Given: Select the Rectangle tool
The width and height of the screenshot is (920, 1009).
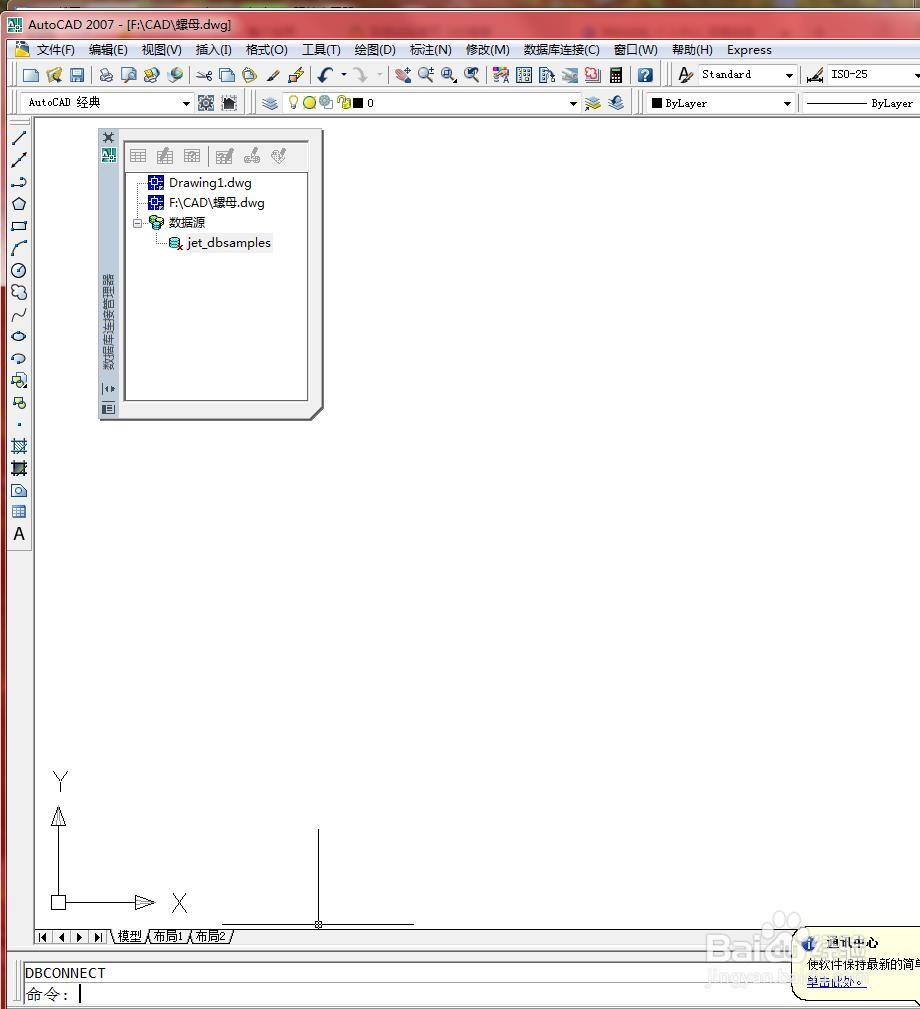Looking at the screenshot, I should click(19, 226).
